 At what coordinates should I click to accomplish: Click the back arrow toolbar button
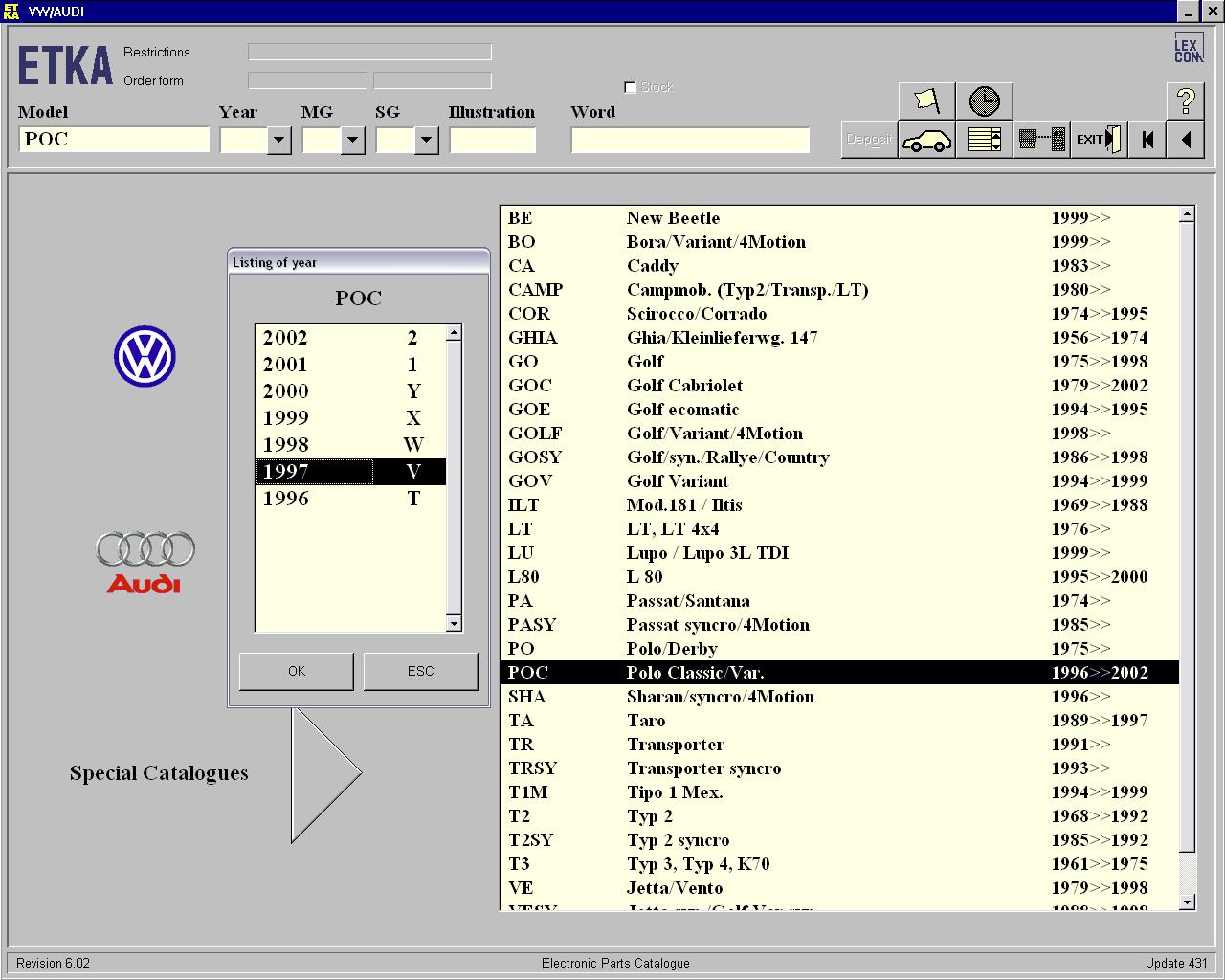coord(1186,141)
